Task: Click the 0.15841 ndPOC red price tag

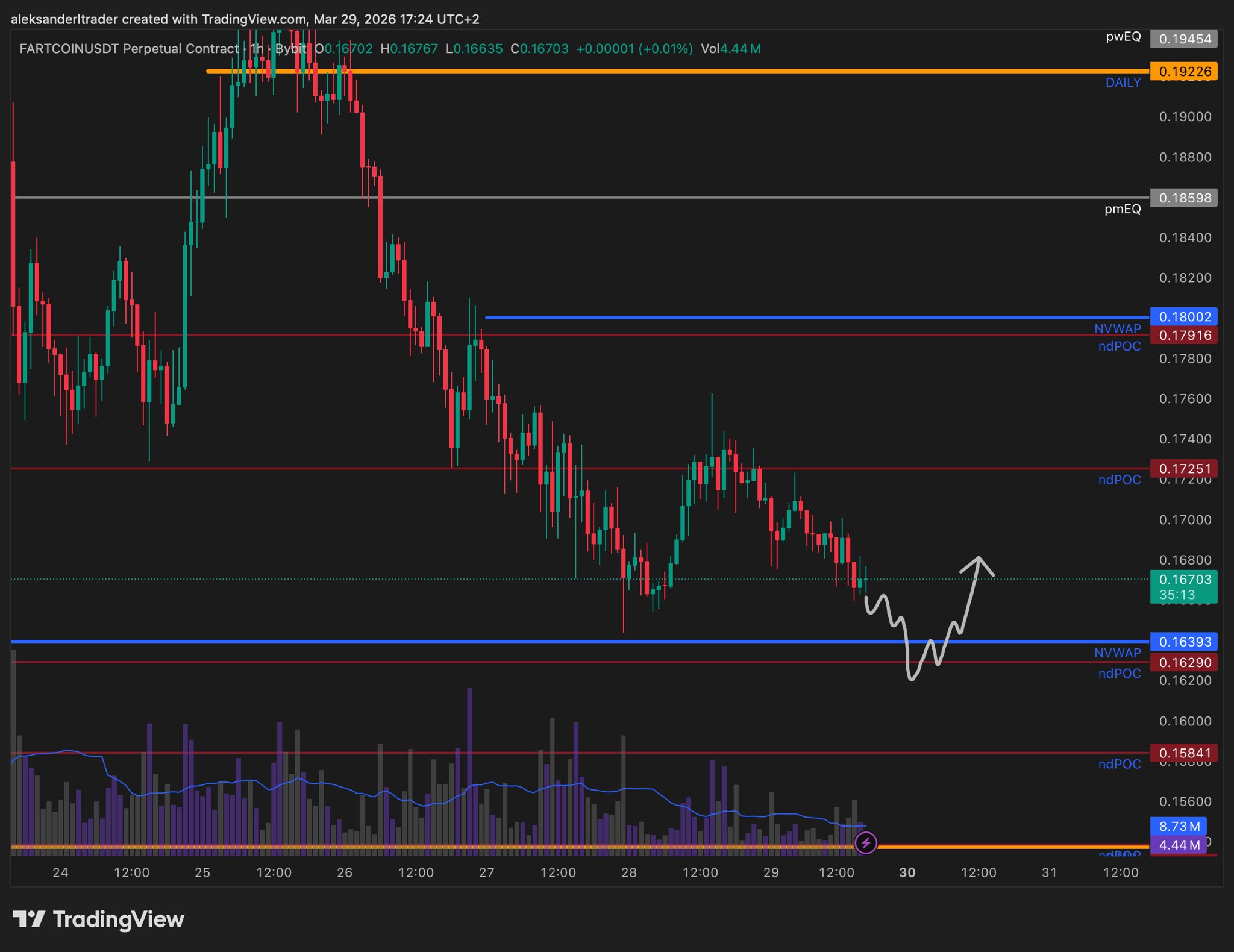Action: click(x=1183, y=753)
